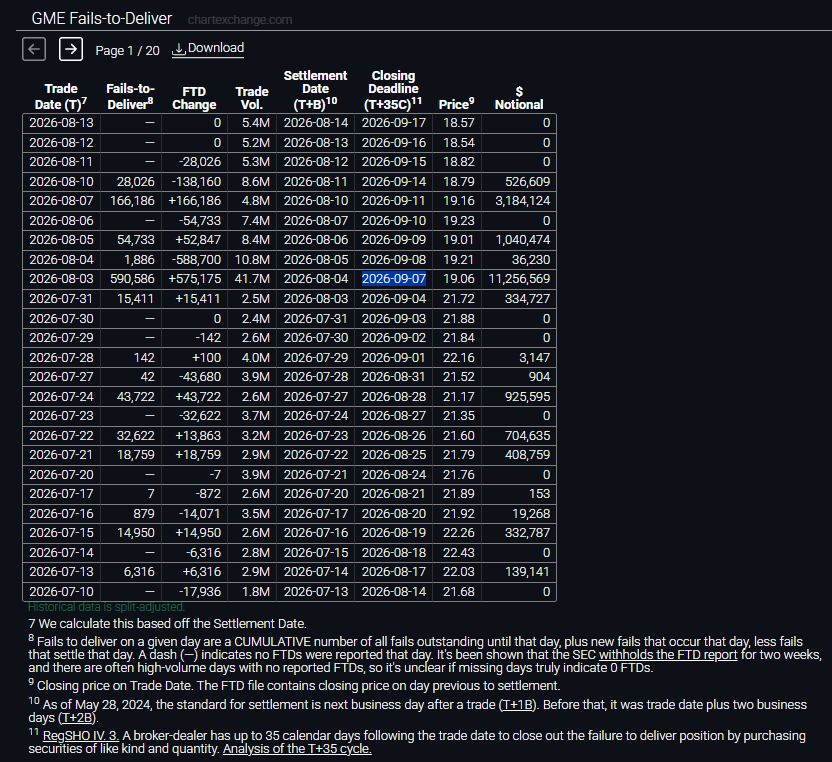Click notional value 3,184,124
Image resolution: width=832 pixels, height=762 pixels.
523,201
